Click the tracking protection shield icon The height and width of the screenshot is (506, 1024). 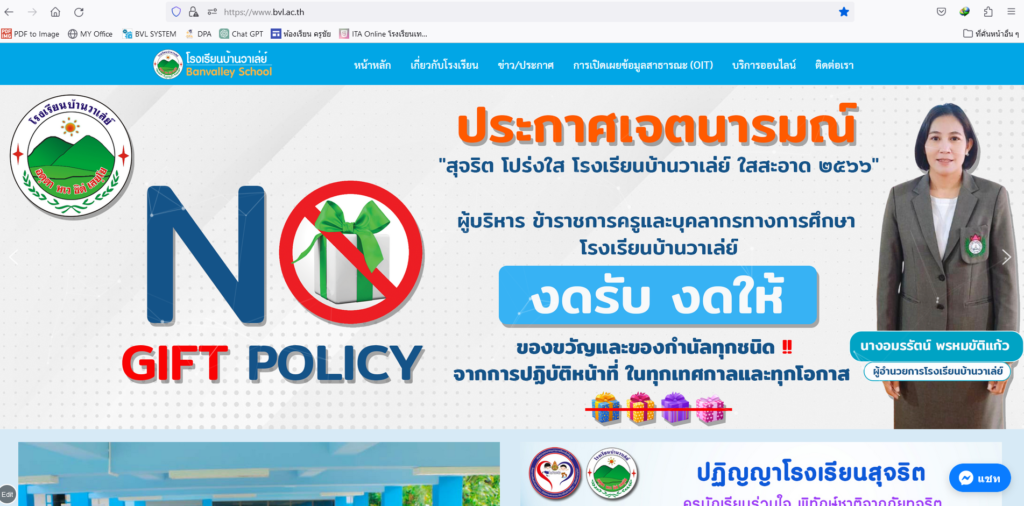coord(176,12)
